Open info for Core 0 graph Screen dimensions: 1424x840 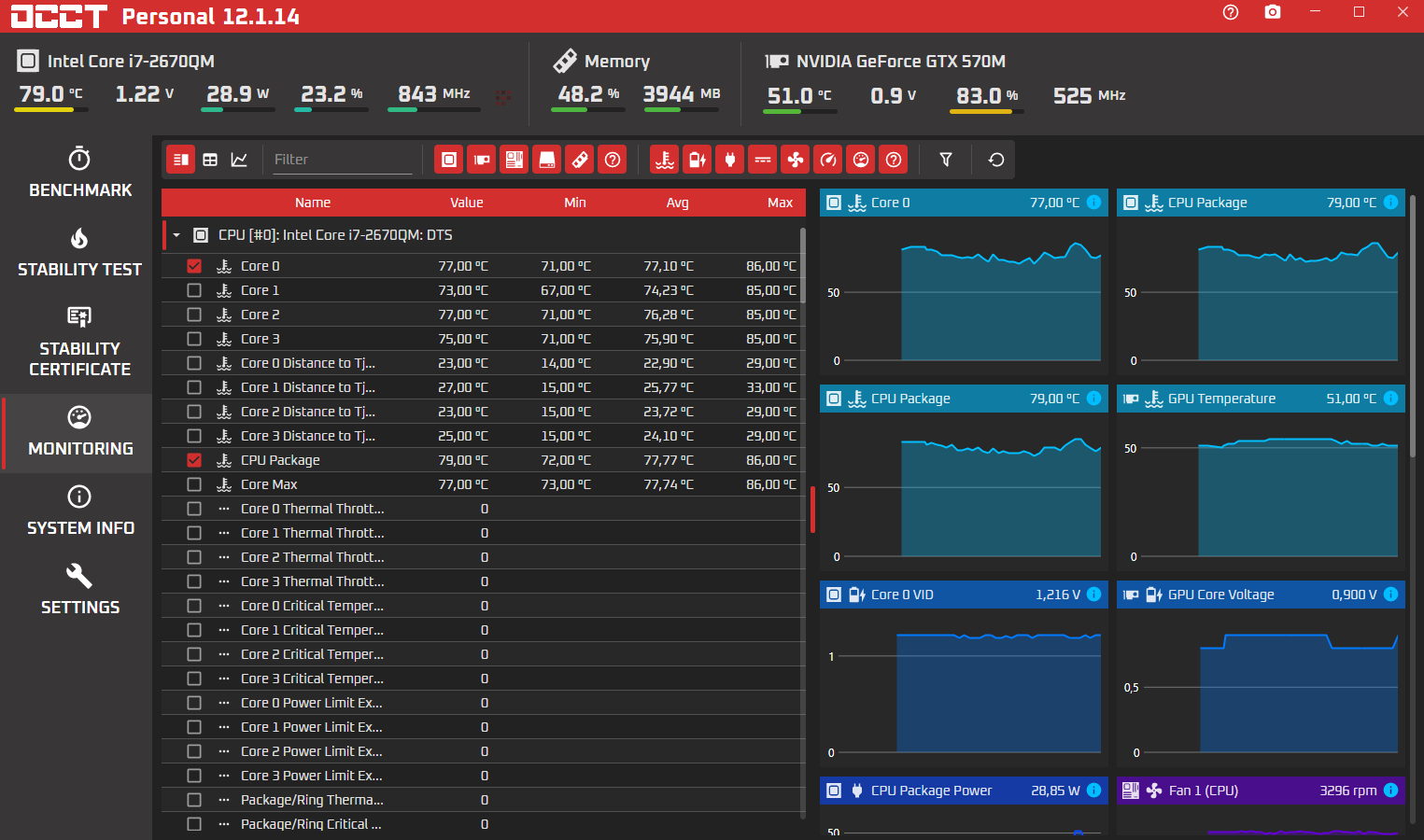(x=1094, y=203)
